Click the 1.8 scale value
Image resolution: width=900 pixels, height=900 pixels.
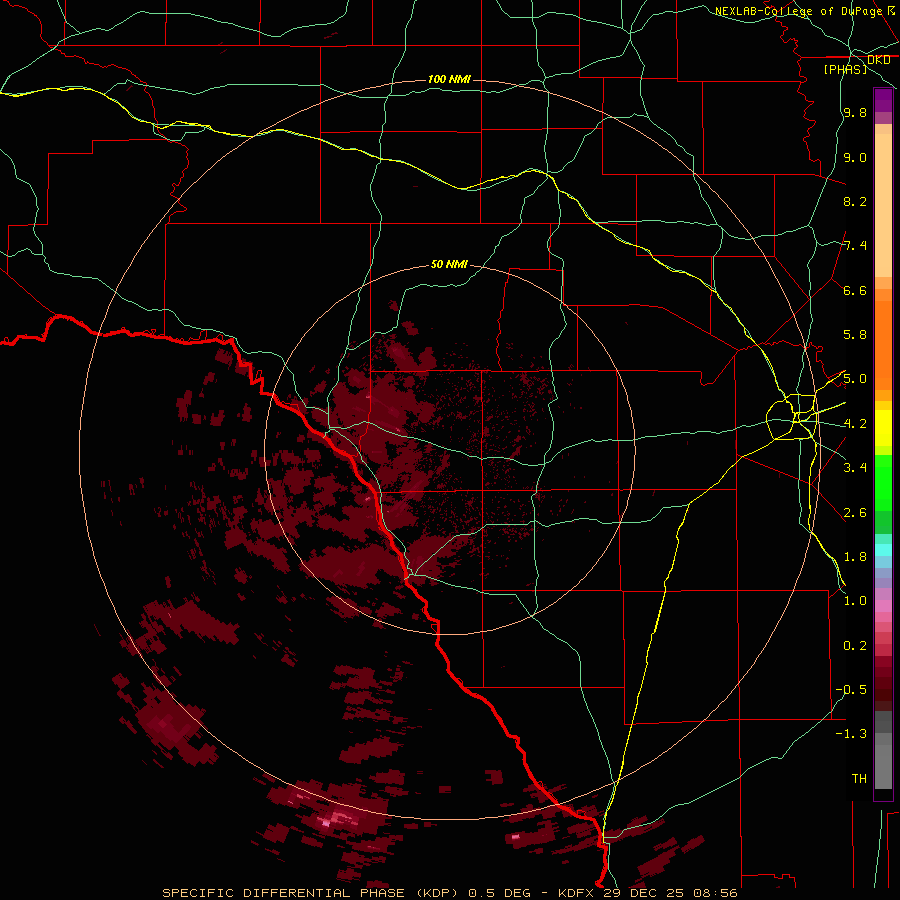pyautogui.click(x=855, y=557)
